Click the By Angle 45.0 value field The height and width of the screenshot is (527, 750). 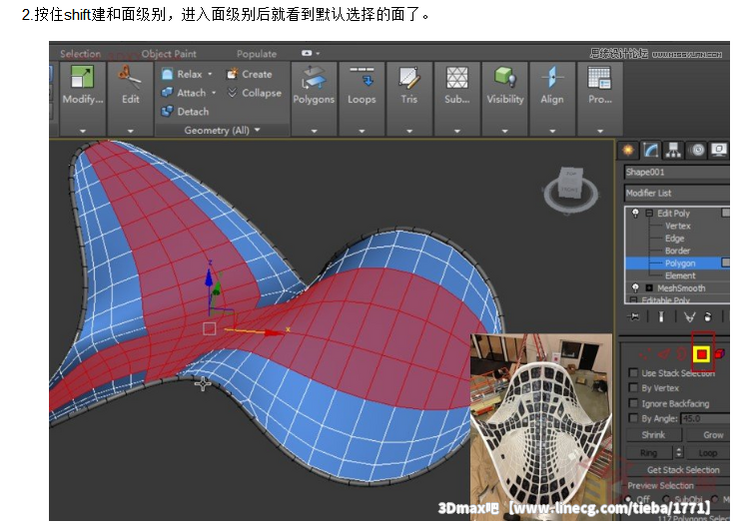[x=706, y=418]
